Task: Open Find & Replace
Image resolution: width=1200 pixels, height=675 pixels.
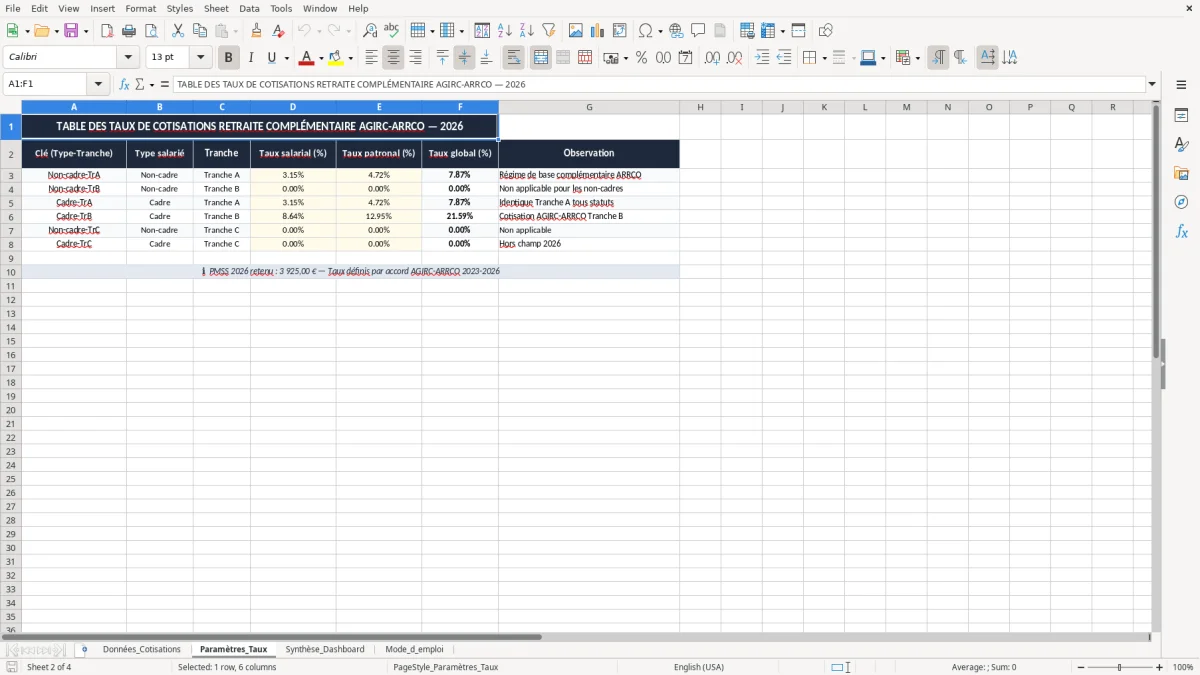Action: (x=370, y=31)
